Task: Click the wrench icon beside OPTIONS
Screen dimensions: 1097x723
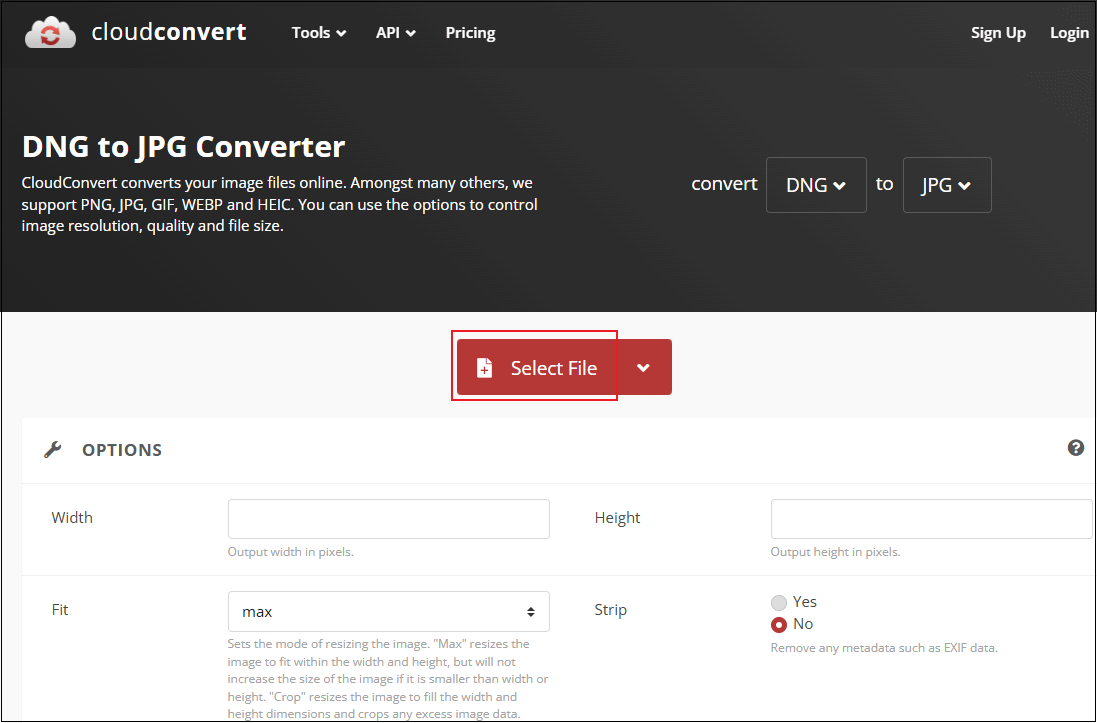Action: [52, 448]
